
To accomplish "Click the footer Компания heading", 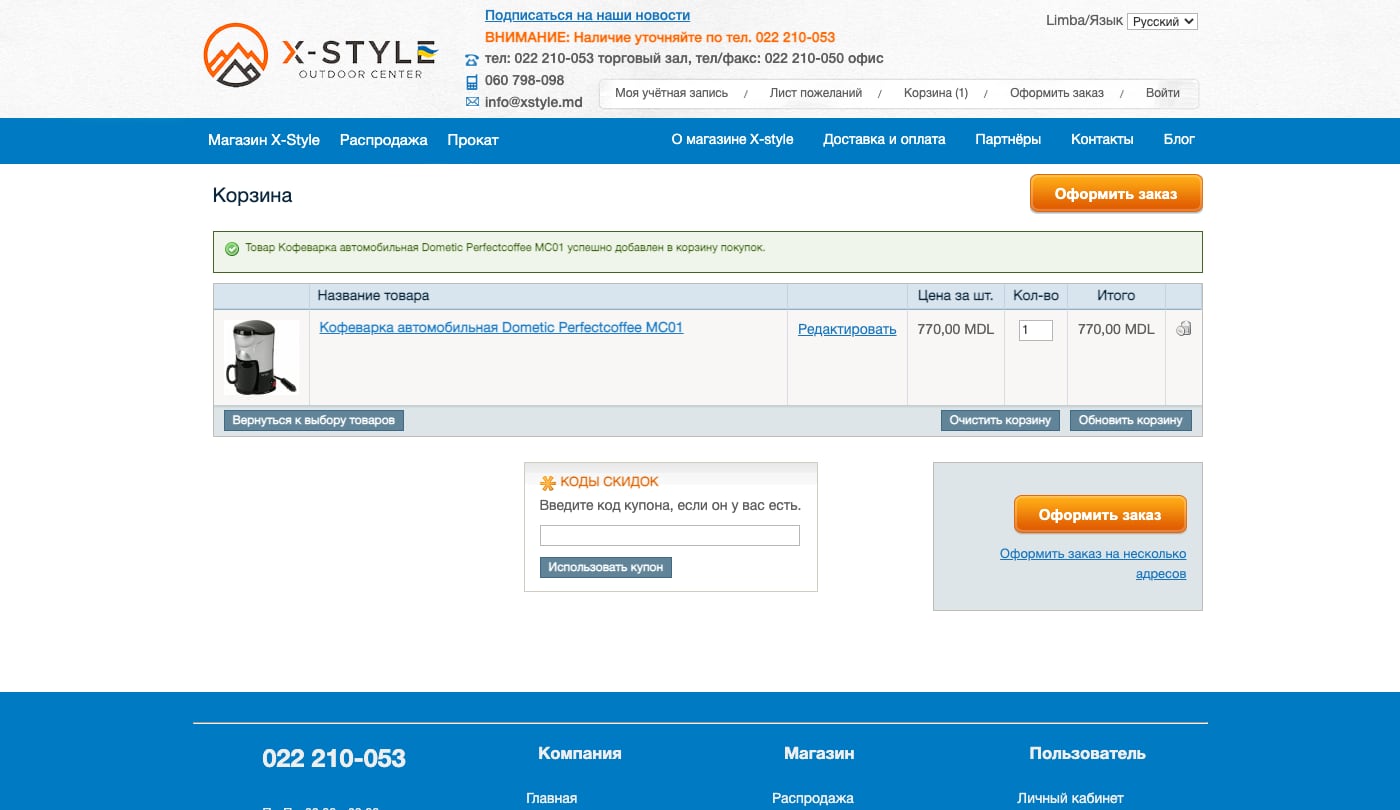I will pyautogui.click(x=579, y=753).
